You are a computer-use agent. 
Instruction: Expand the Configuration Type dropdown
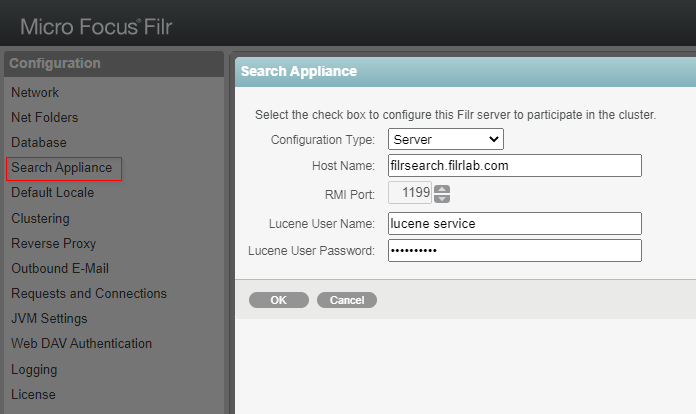[x=446, y=139]
